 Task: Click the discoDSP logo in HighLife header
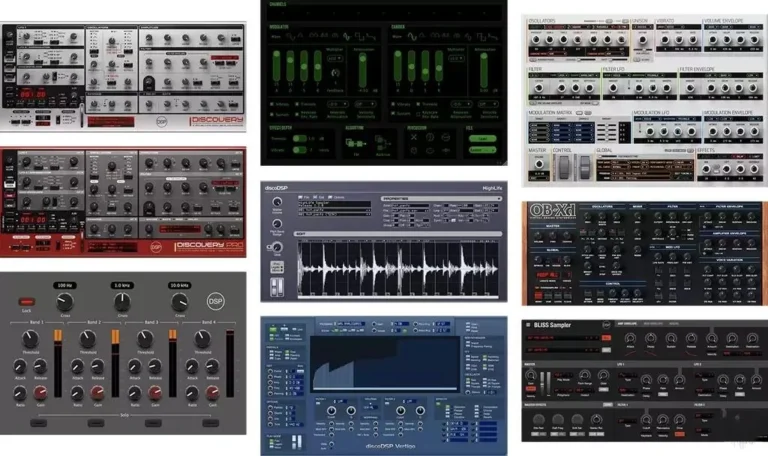[276, 188]
